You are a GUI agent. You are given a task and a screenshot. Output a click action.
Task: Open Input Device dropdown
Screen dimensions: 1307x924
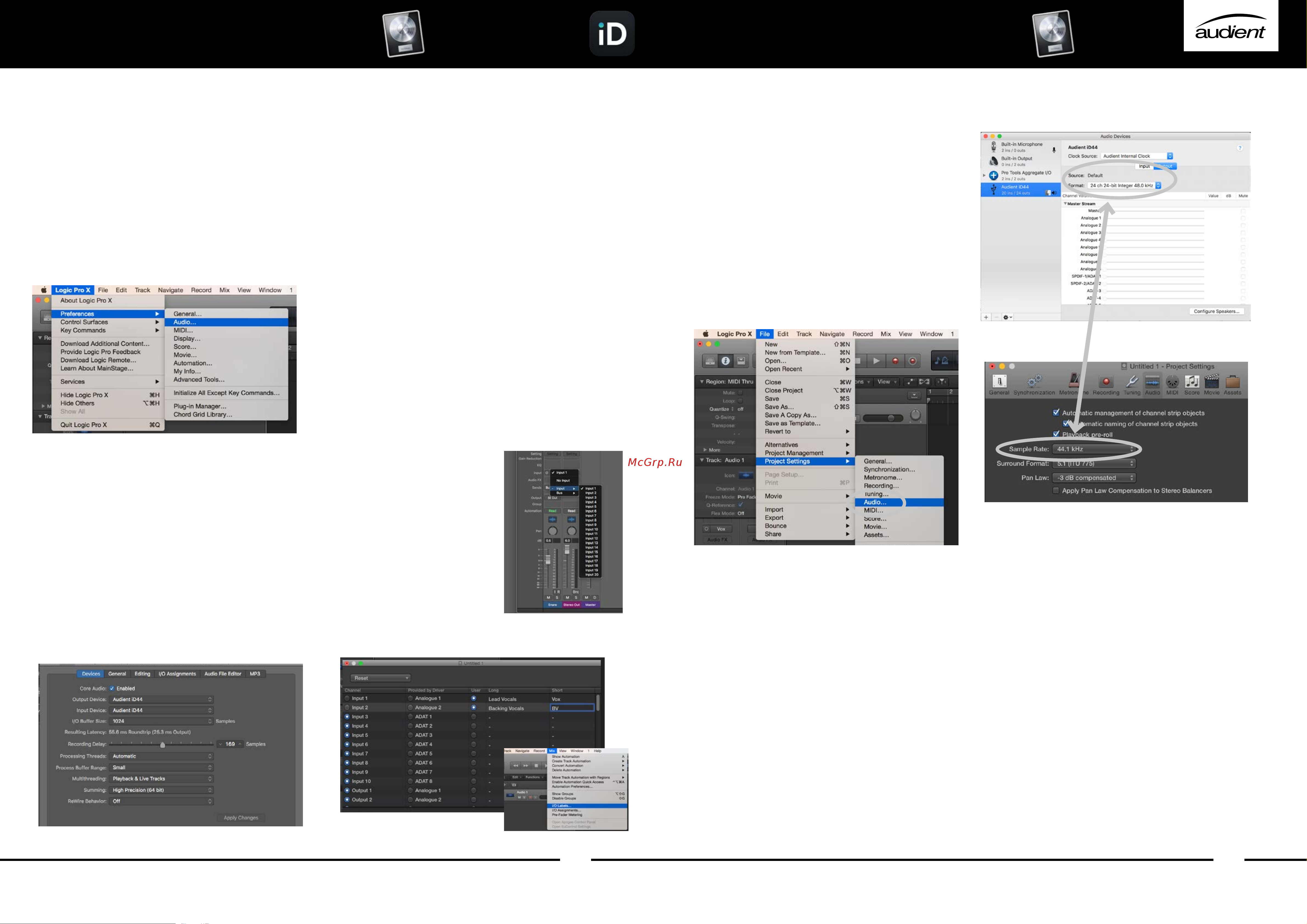tap(162, 710)
